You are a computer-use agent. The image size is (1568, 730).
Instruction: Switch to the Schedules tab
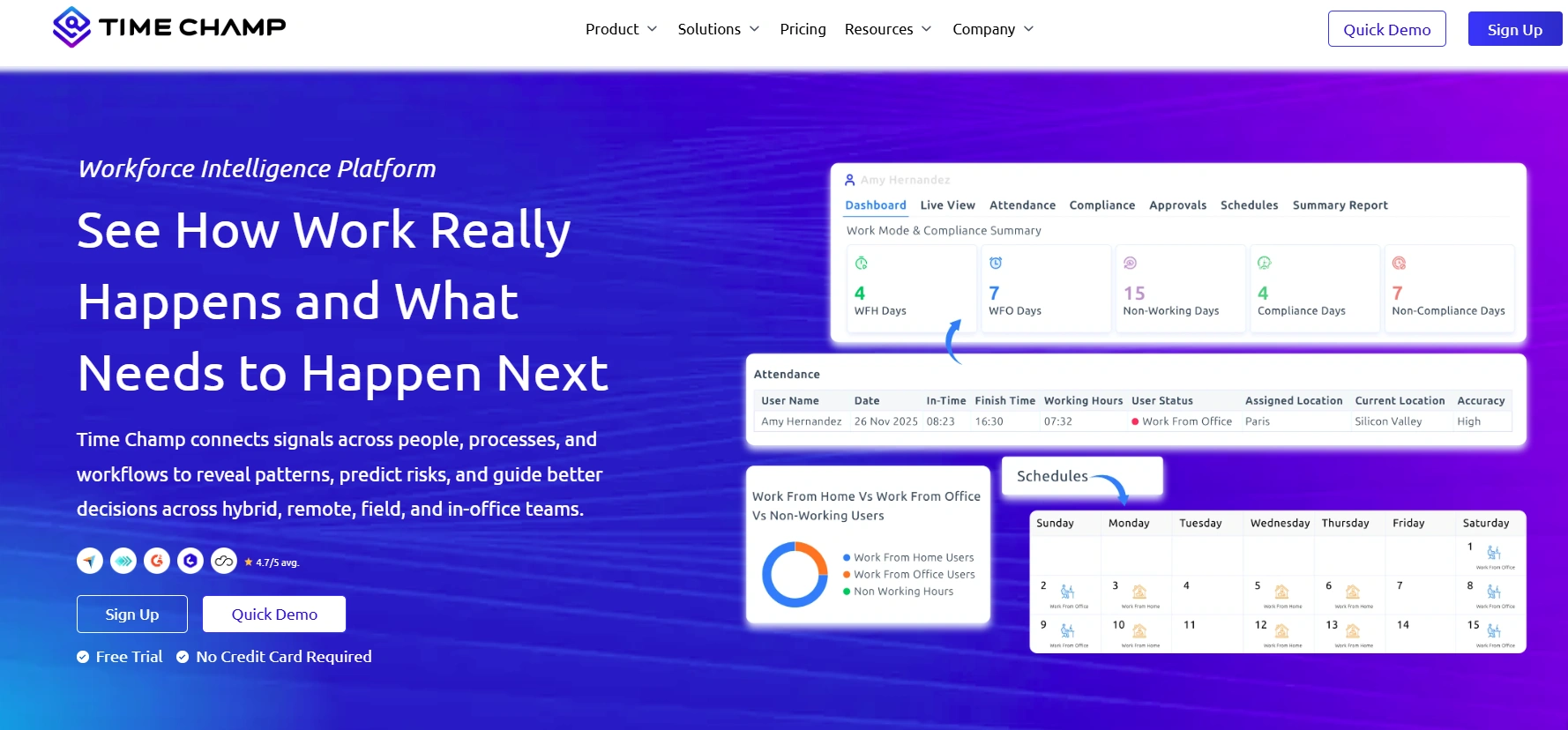click(x=1249, y=205)
